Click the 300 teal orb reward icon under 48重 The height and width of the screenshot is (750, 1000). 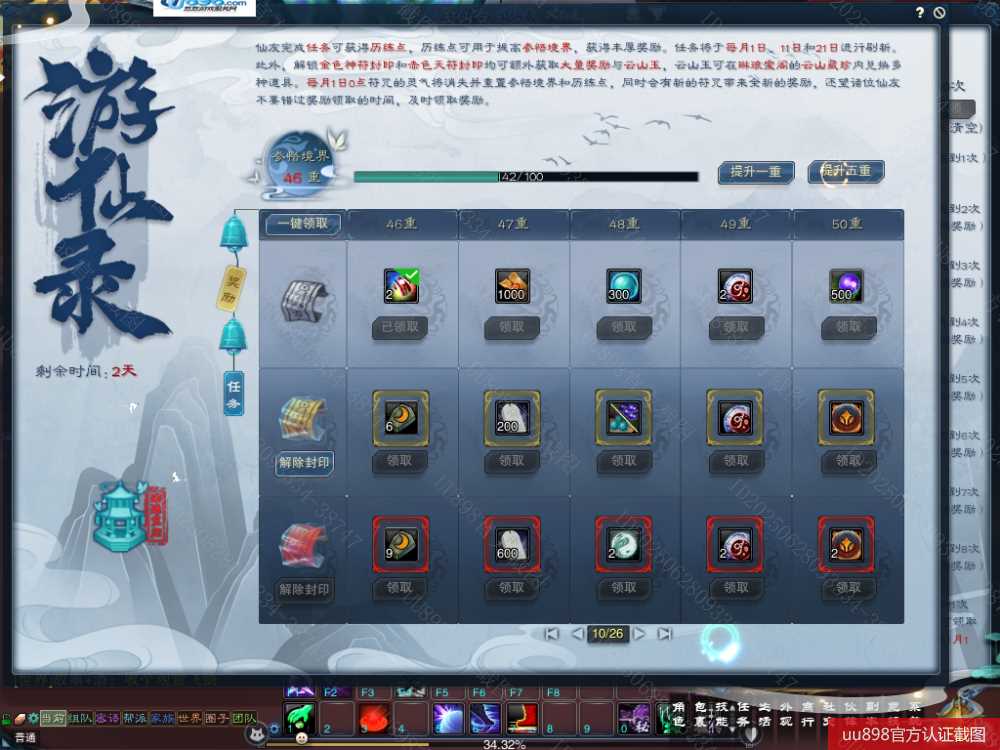[624, 286]
